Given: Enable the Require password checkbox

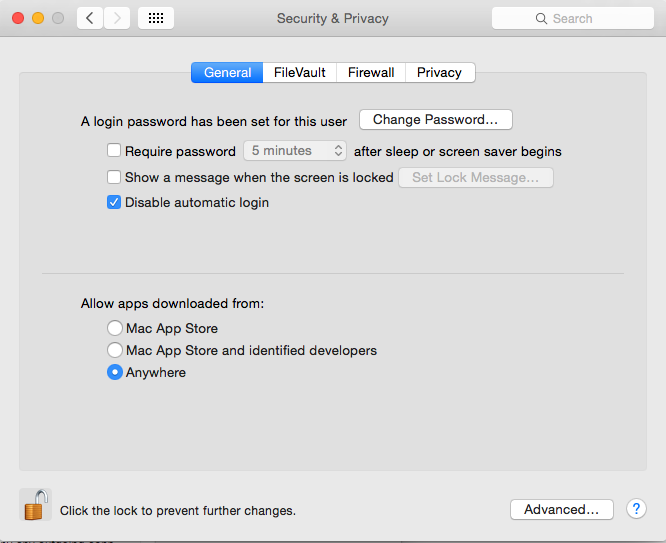Looking at the screenshot, I should tap(114, 150).
